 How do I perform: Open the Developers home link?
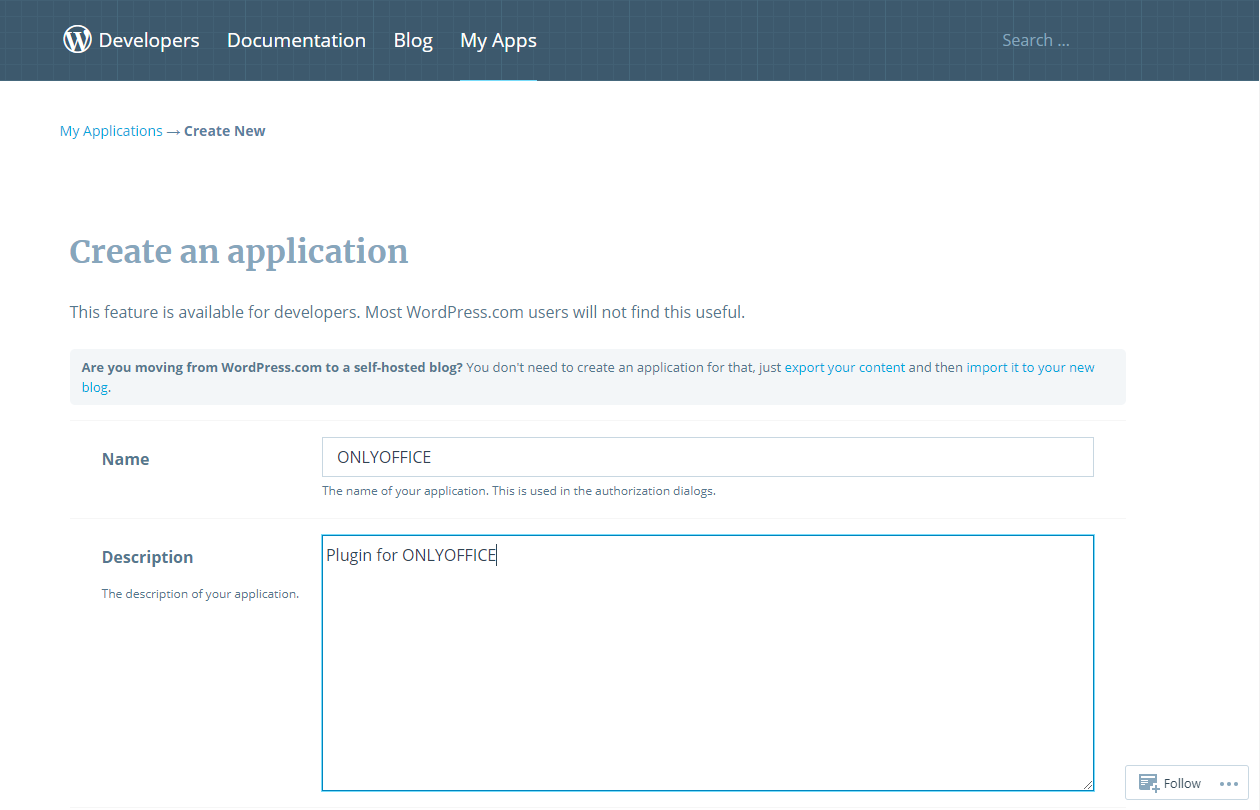pos(149,40)
